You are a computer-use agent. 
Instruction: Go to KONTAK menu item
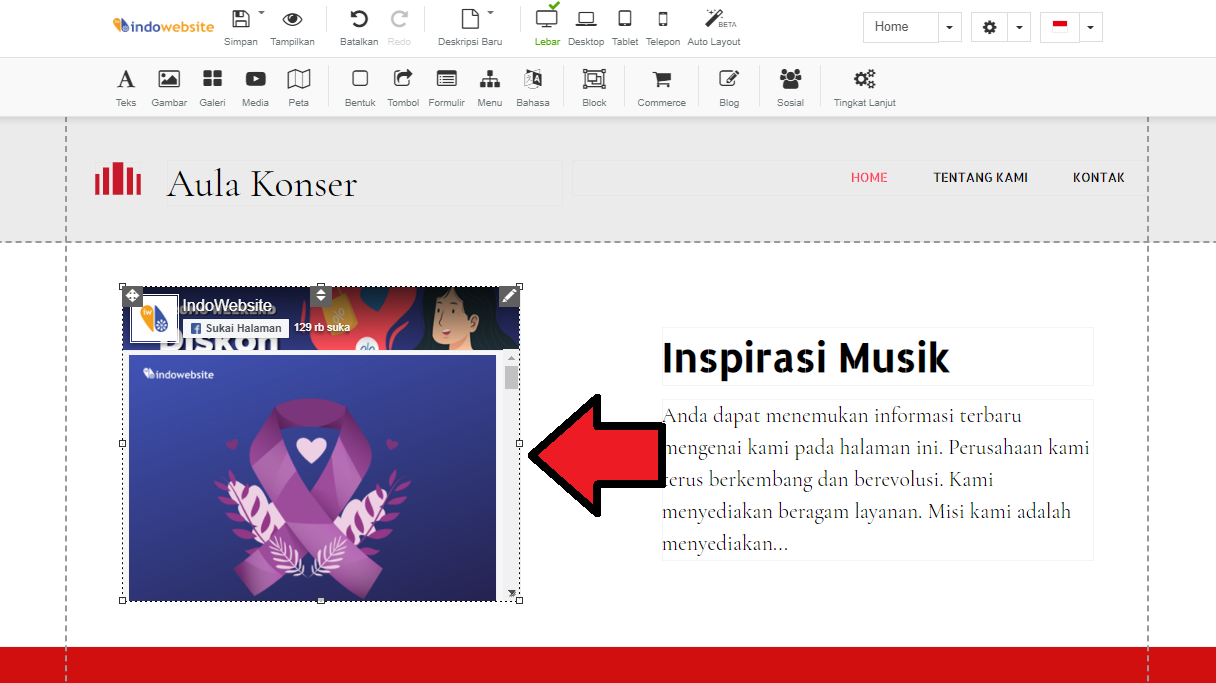click(1098, 178)
